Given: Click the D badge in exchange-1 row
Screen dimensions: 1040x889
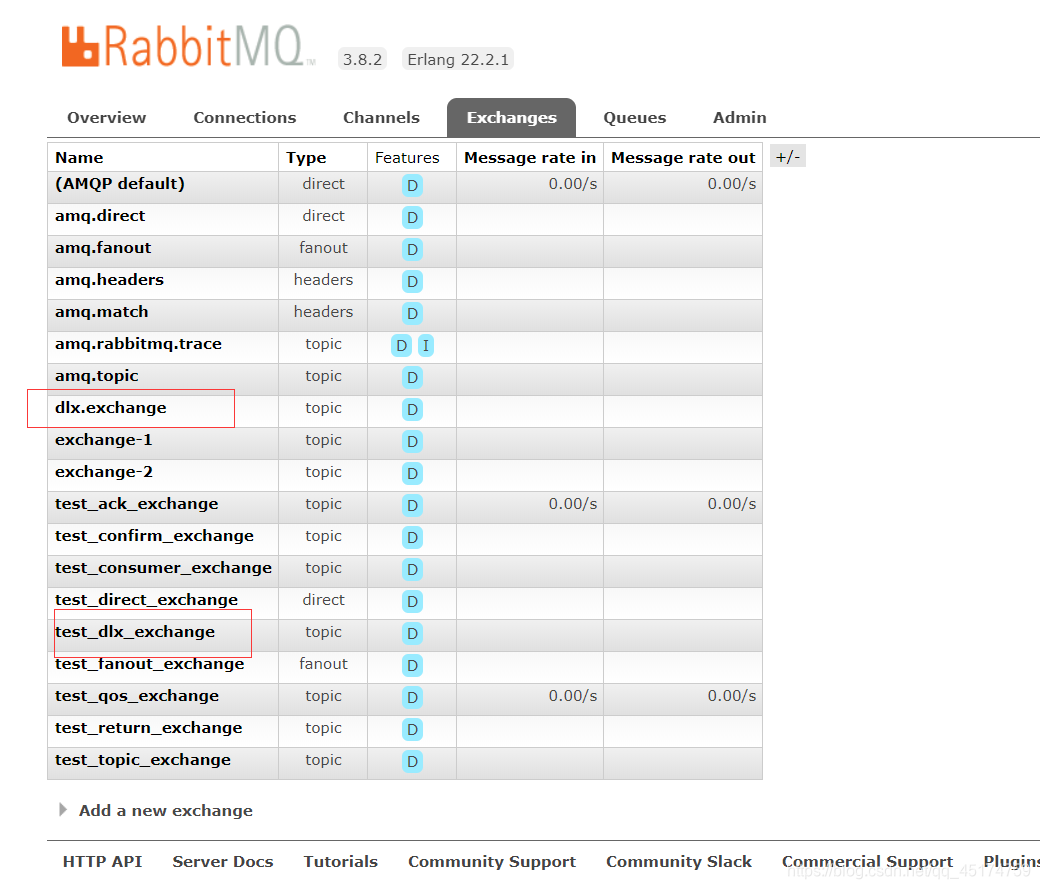Looking at the screenshot, I should 412,441.
